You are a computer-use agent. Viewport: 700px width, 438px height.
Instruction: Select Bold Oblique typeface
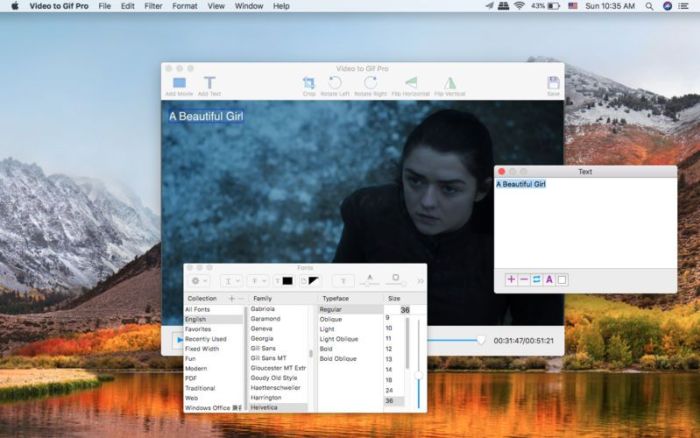click(x=338, y=358)
